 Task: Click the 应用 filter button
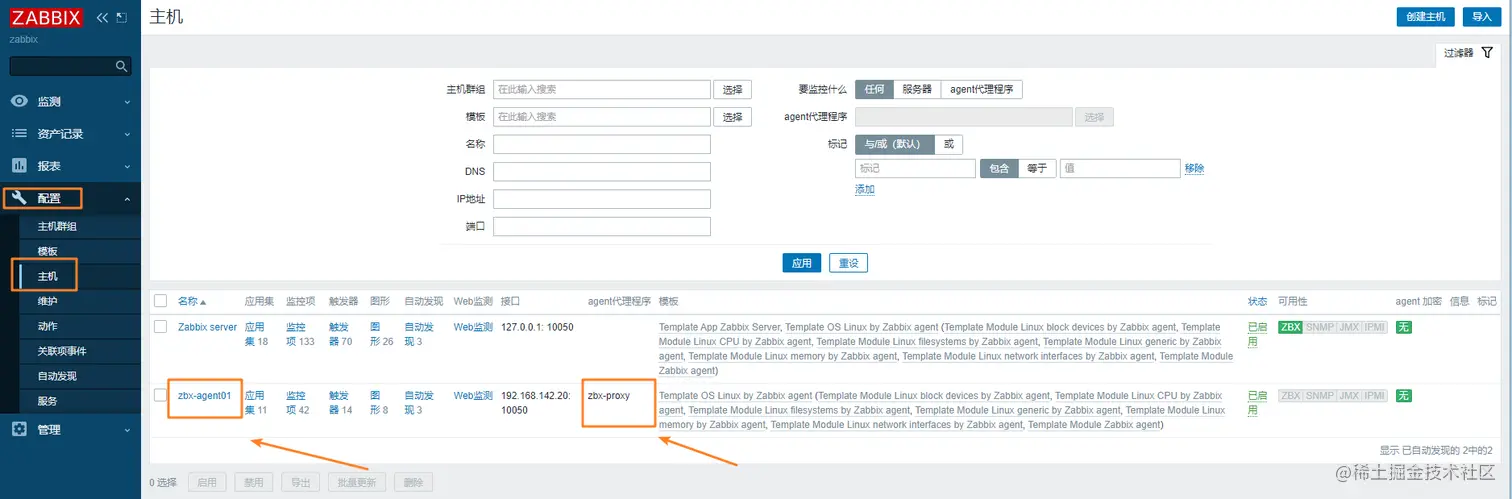pos(802,263)
